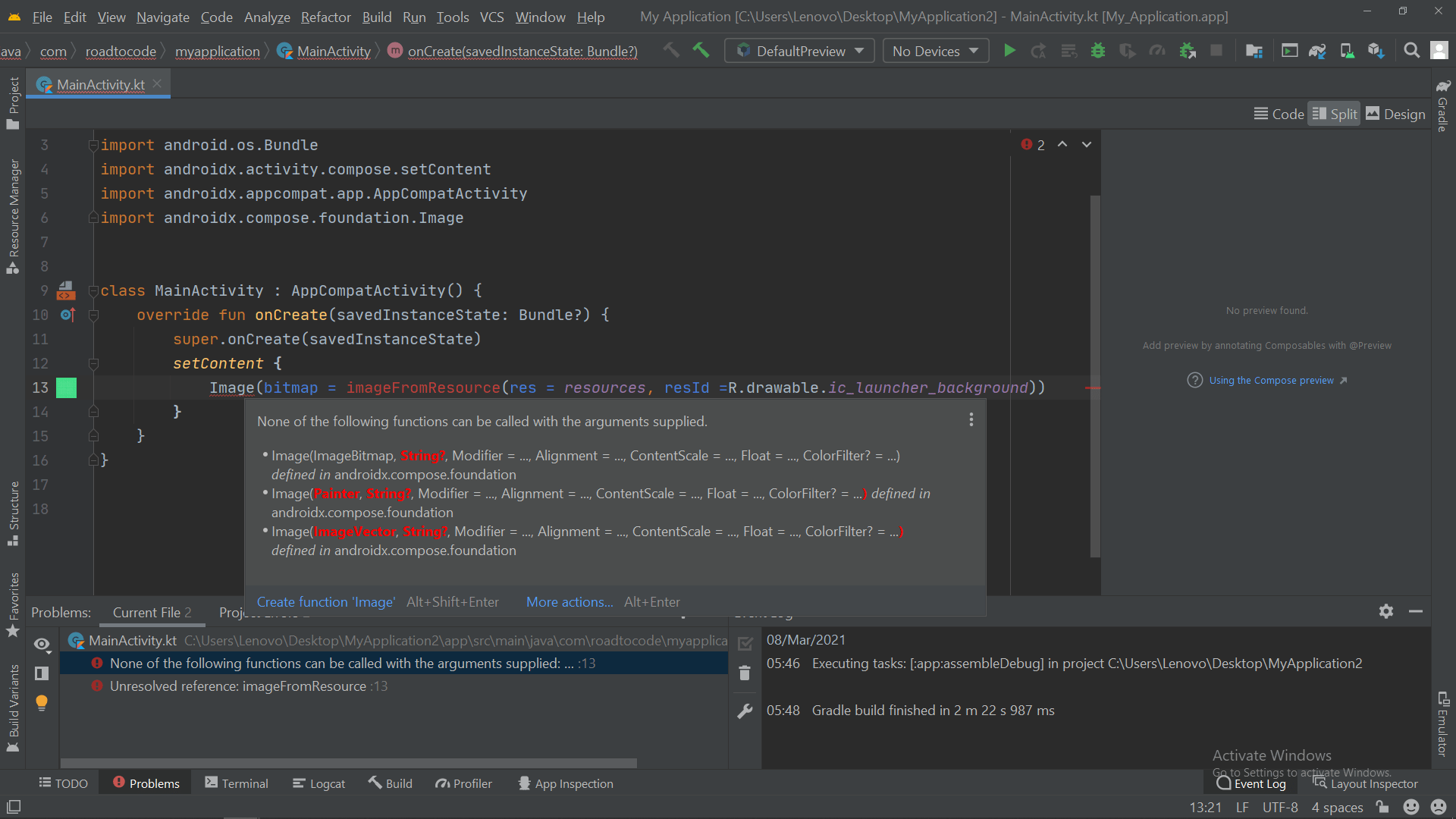The height and width of the screenshot is (819, 1456).
Task: Toggle the eye view options in Problems
Action: click(42, 644)
